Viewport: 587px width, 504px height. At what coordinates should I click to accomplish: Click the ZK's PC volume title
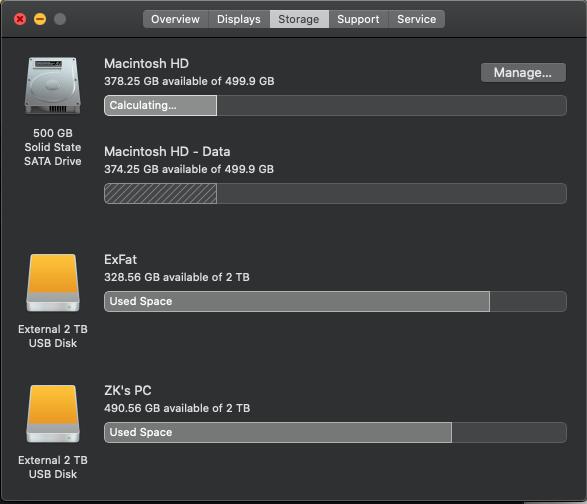point(128,391)
